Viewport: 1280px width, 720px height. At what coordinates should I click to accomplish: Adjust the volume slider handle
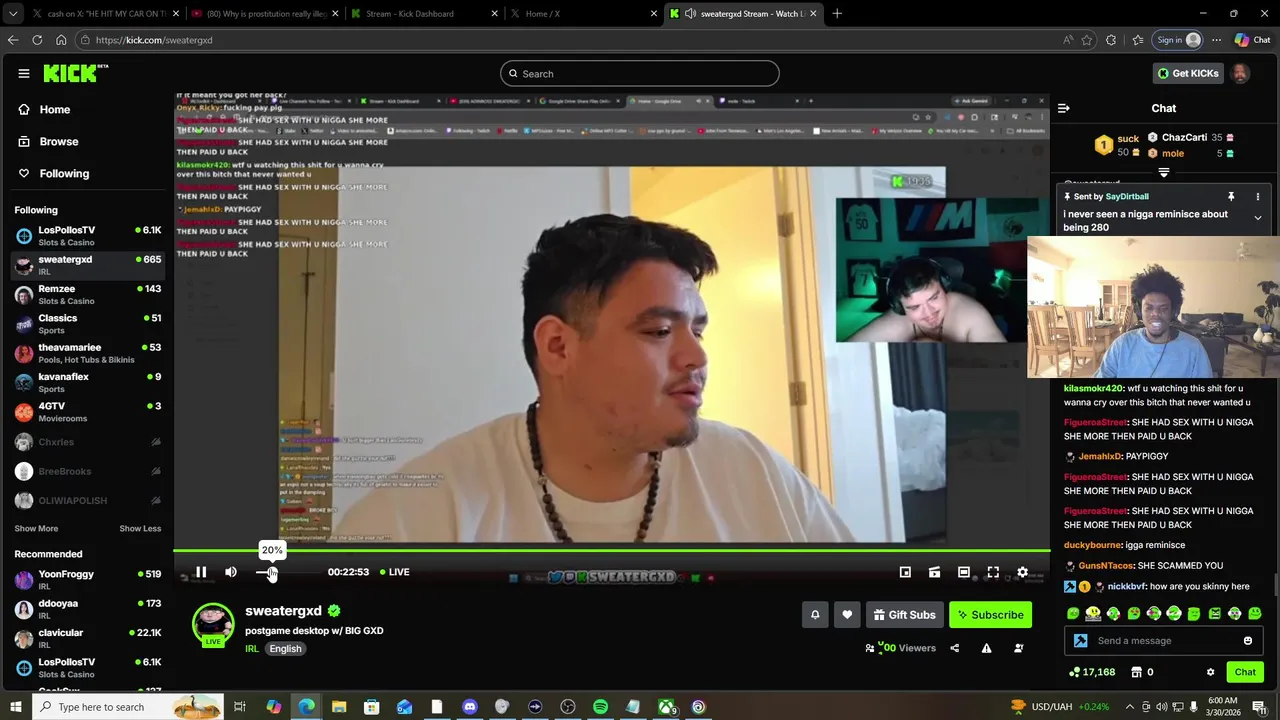(x=272, y=572)
